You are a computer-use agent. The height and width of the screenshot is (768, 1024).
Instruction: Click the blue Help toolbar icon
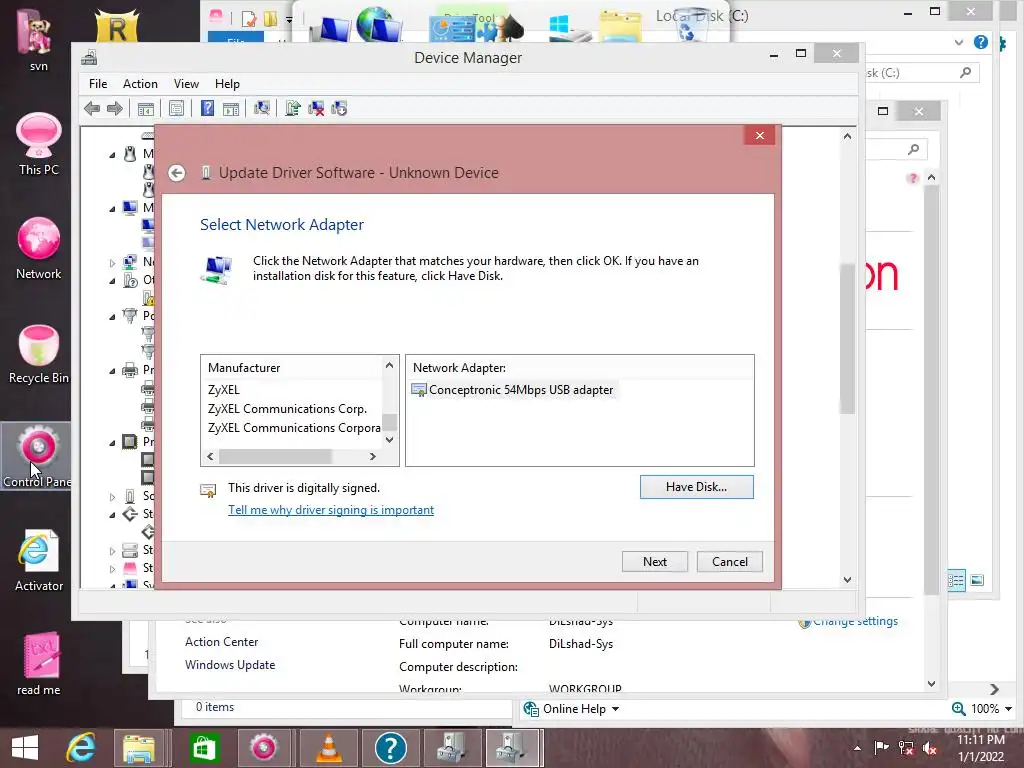click(207, 108)
